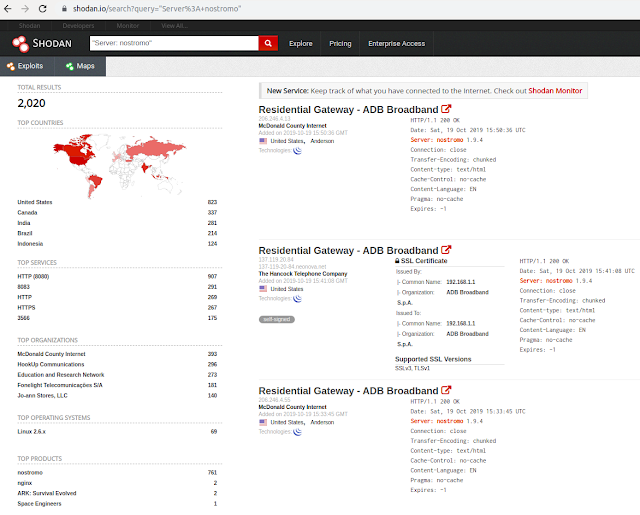The height and width of the screenshot is (515, 640).
Task: Click the world map of top countries
Action: coord(119,166)
